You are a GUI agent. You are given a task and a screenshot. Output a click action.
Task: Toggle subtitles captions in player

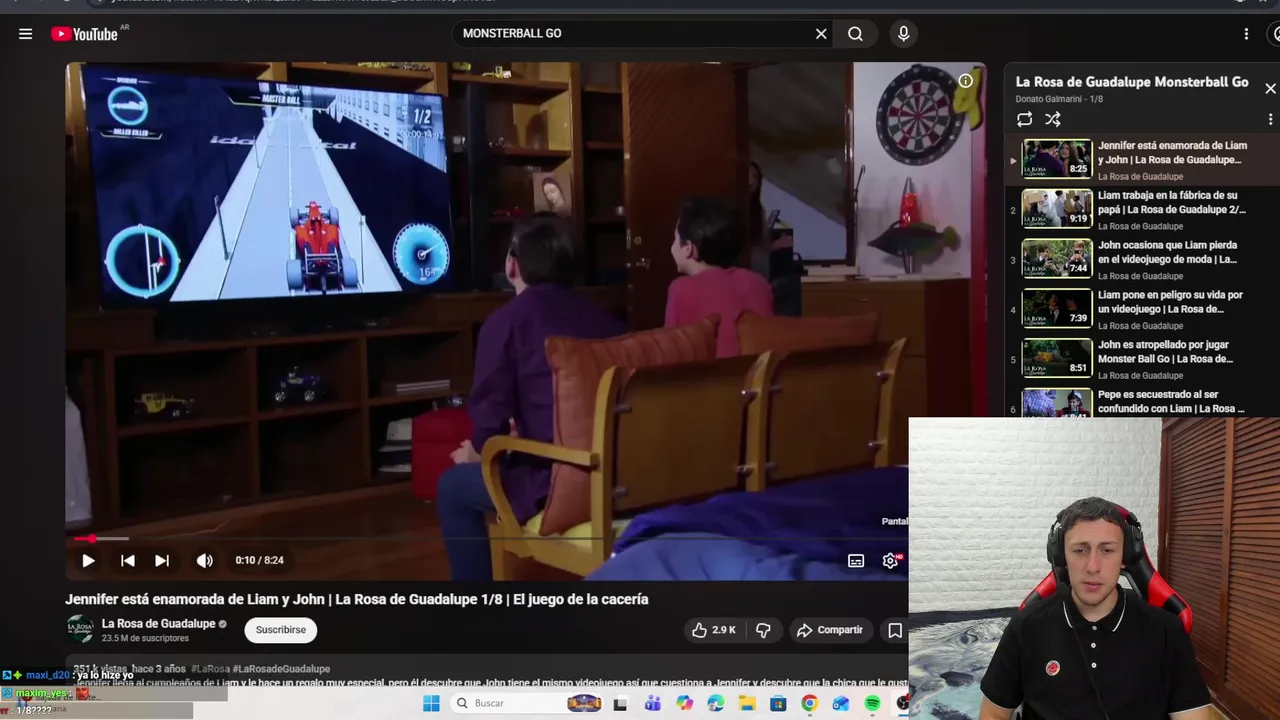tap(856, 560)
